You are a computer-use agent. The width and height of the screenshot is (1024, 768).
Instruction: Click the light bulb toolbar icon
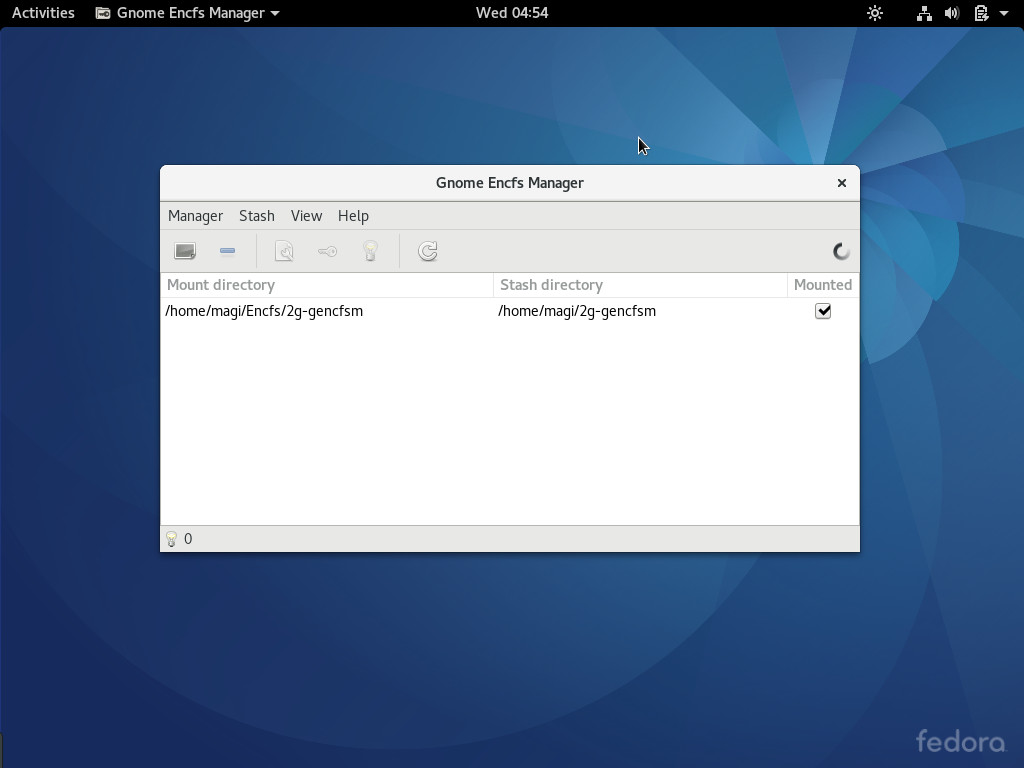click(370, 251)
